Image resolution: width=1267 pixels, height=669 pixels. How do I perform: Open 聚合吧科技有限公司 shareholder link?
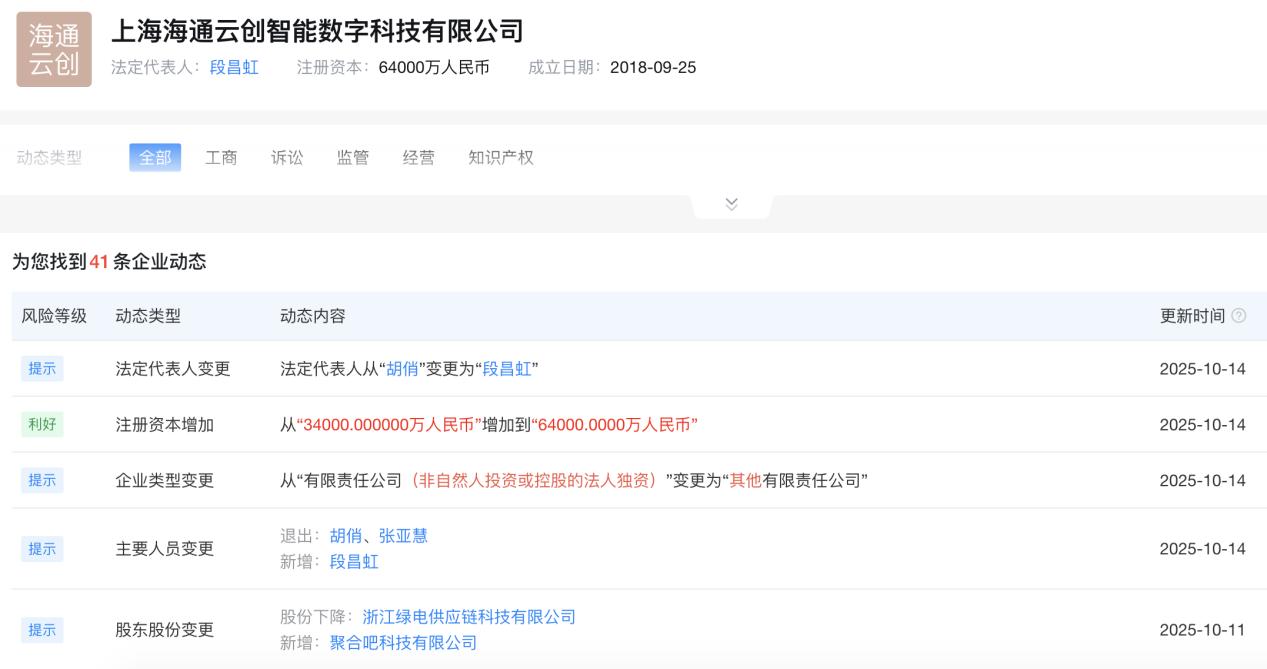click(403, 643)
